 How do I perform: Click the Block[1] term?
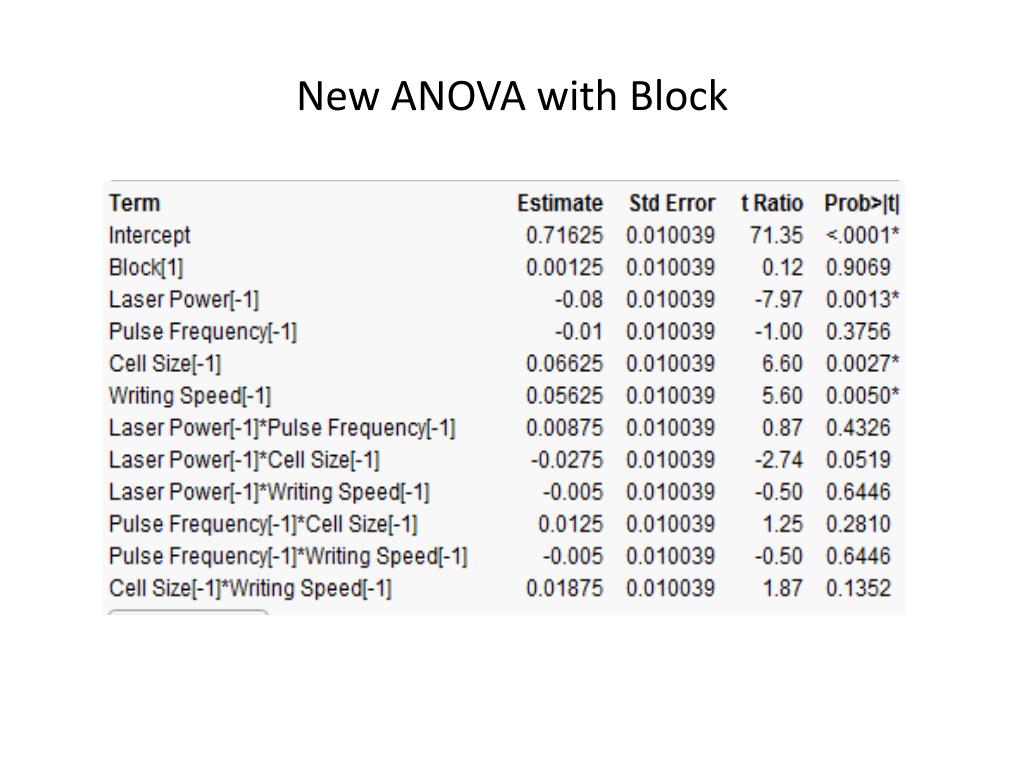click(x=146, y=267)
